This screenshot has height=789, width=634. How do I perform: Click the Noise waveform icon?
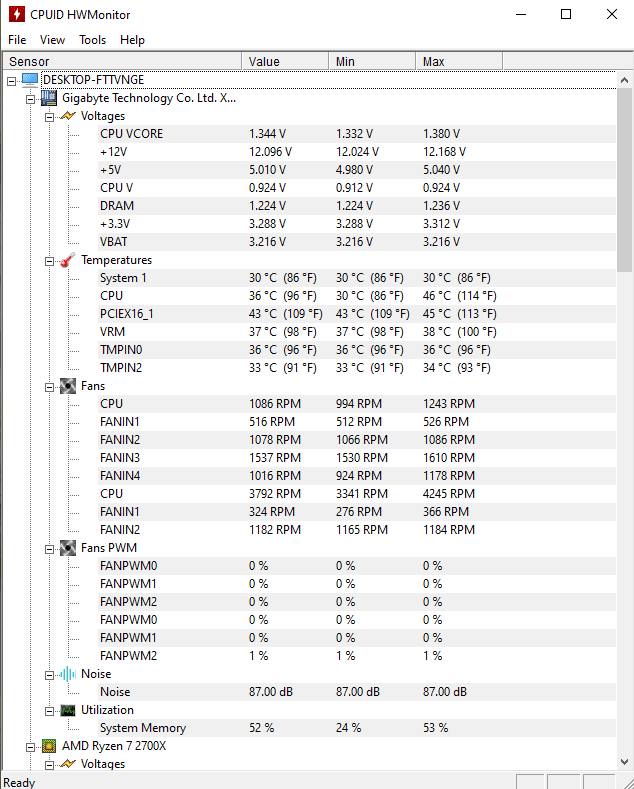[x=68, y=674]
